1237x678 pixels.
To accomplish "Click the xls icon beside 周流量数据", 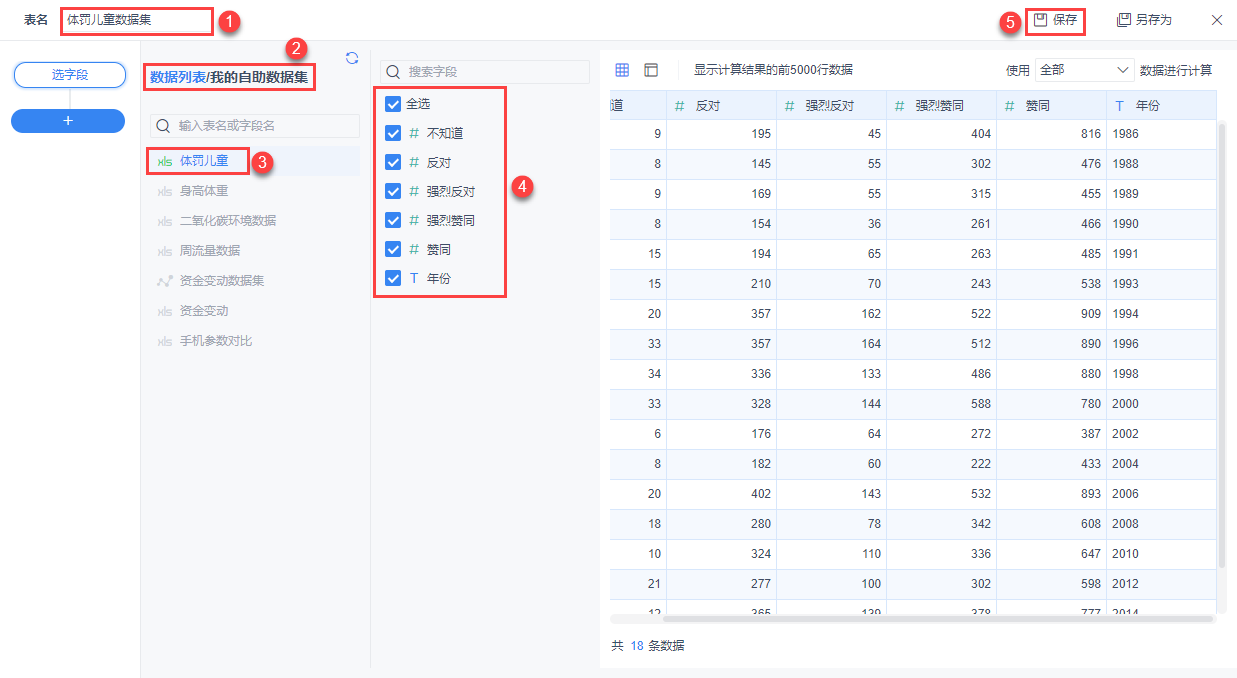I will point(165,251).
